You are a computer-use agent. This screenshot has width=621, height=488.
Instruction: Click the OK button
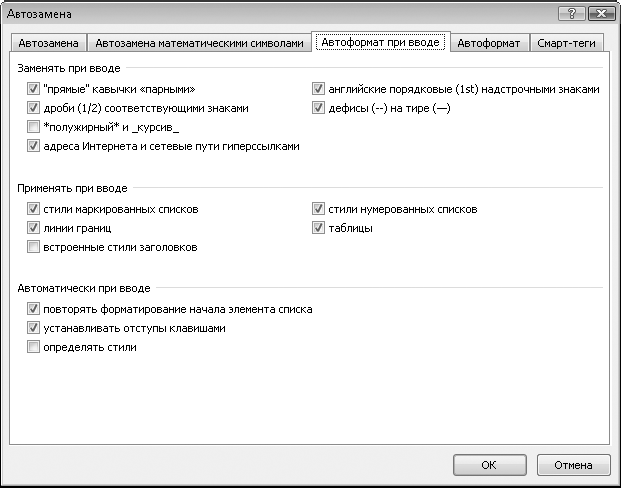pyautogui.click(x=490, y=465)
